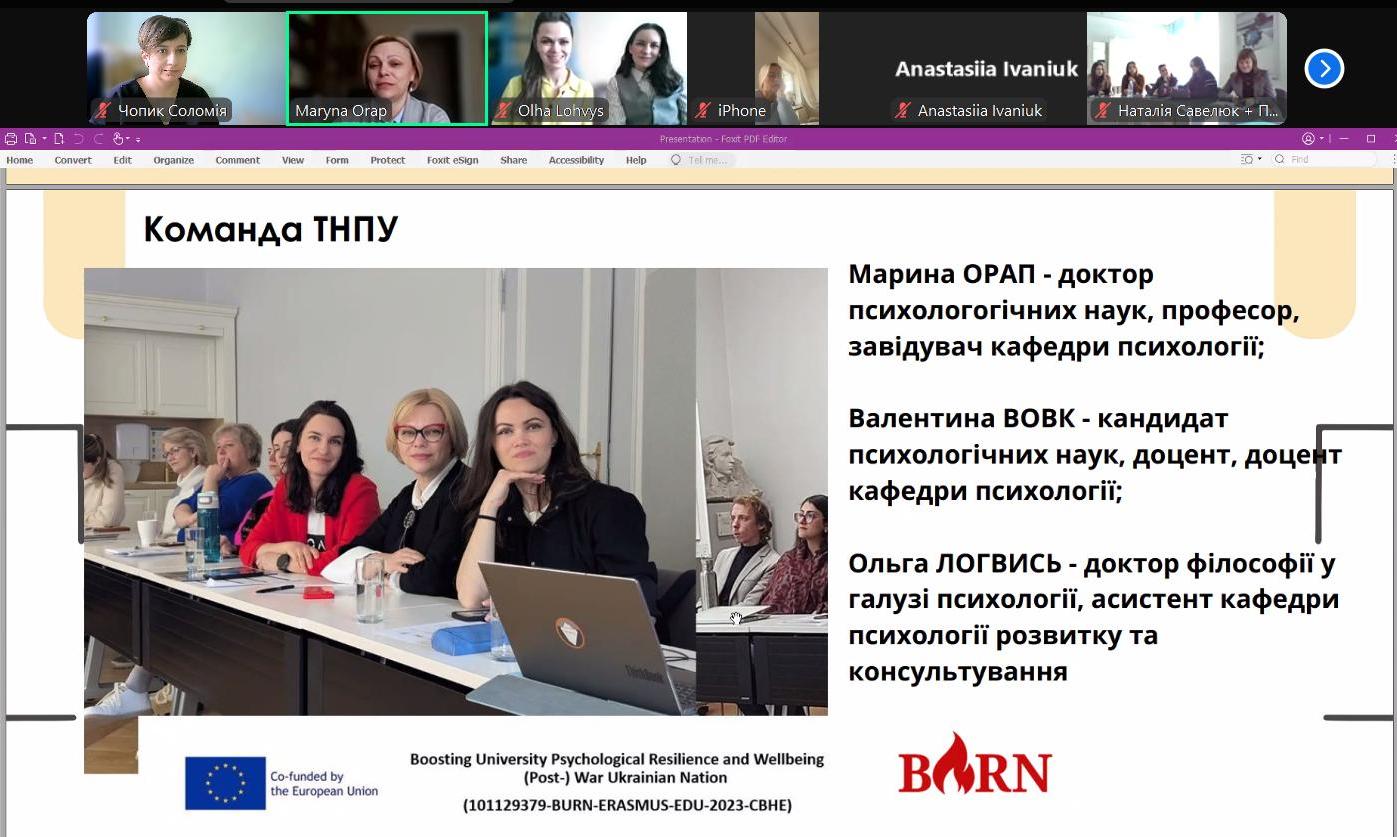1397x837 pixels.
Task: Click the Redo arrow in Foxit toolbar
Action: [98, 139]
